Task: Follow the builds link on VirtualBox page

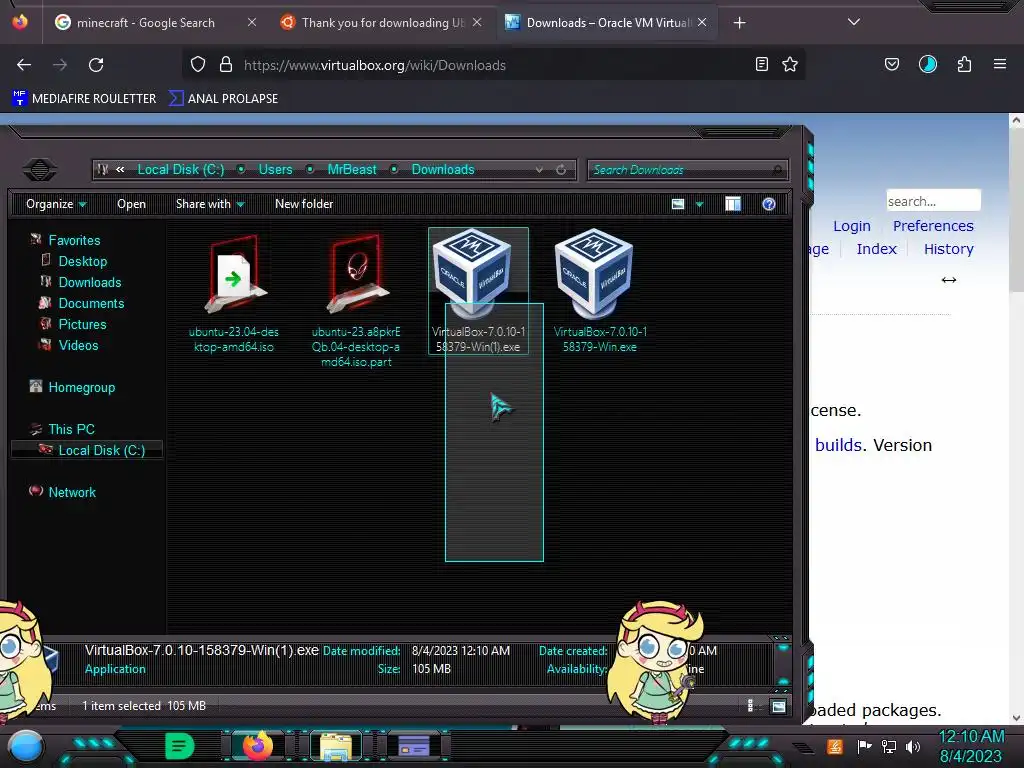Action: click(839, 445)
